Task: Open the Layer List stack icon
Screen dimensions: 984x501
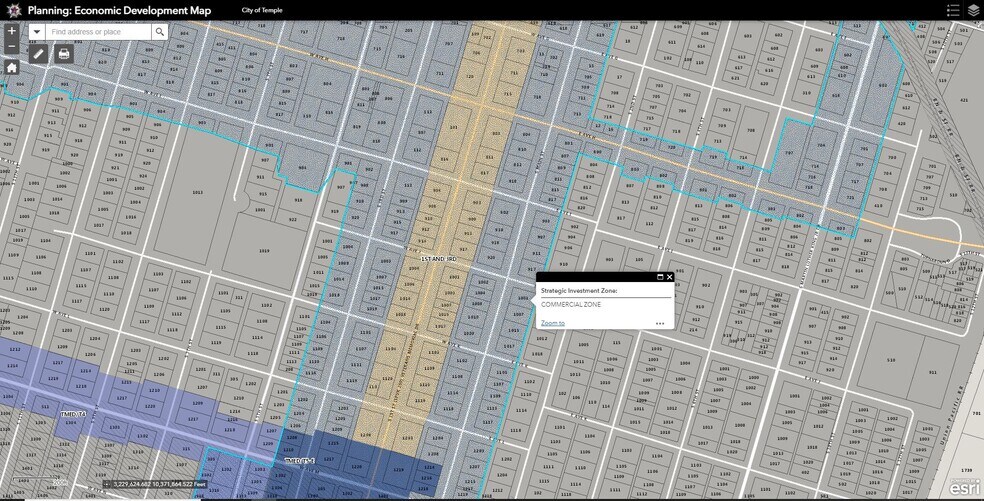Action: (x=973, y=10)
